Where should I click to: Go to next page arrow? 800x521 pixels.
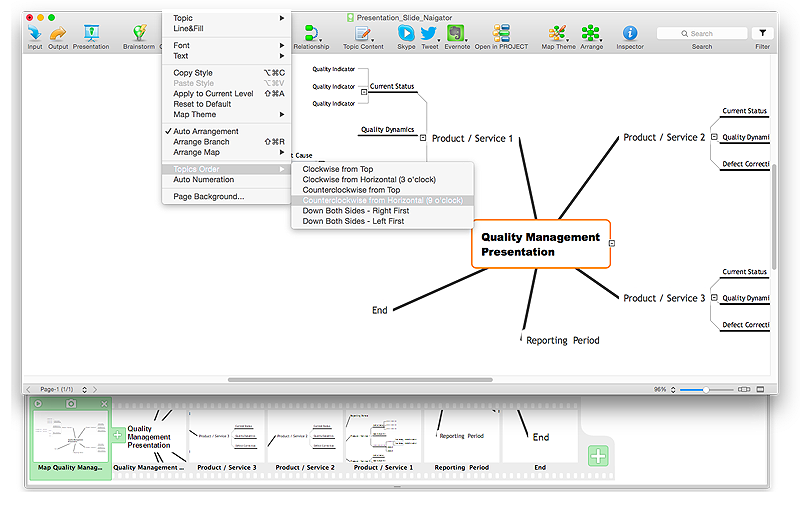coord(95,389)
